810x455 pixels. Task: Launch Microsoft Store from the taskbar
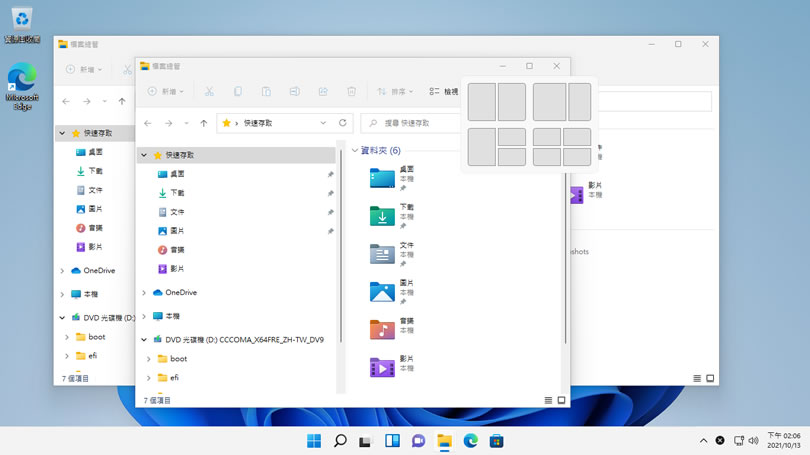click(x=496, y=441)
